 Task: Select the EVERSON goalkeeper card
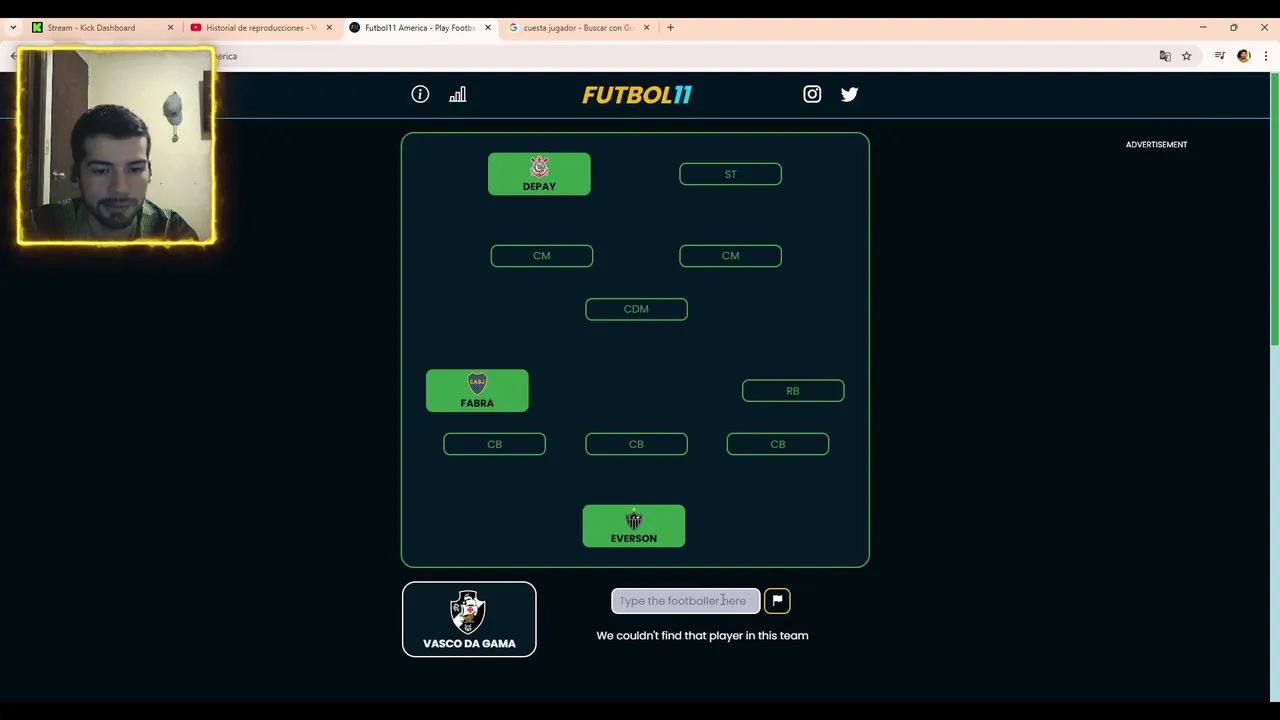634,526
